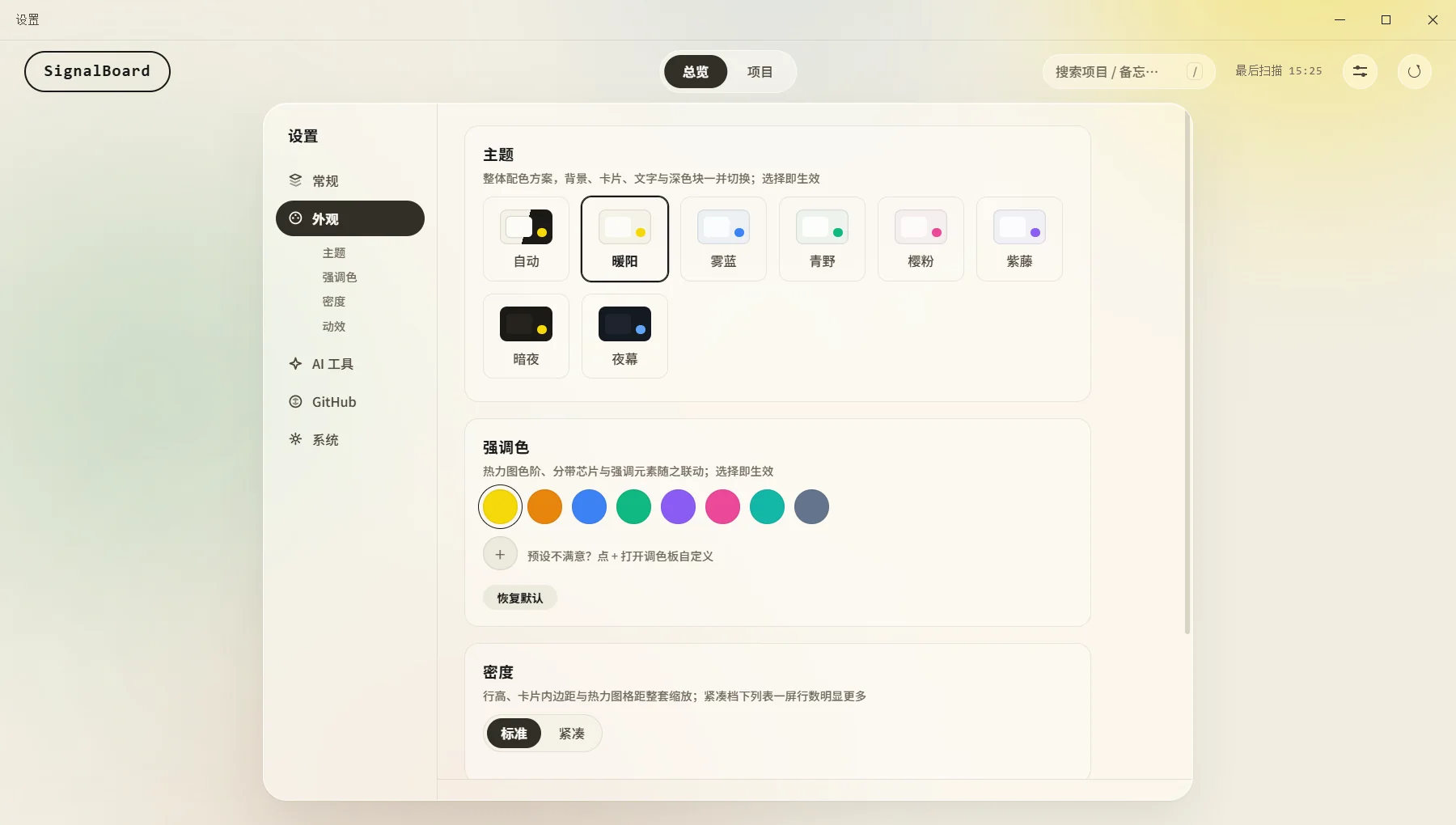Minimize the 设置 window
This screenshot has height=825, width=1456.
(1340, 19)
